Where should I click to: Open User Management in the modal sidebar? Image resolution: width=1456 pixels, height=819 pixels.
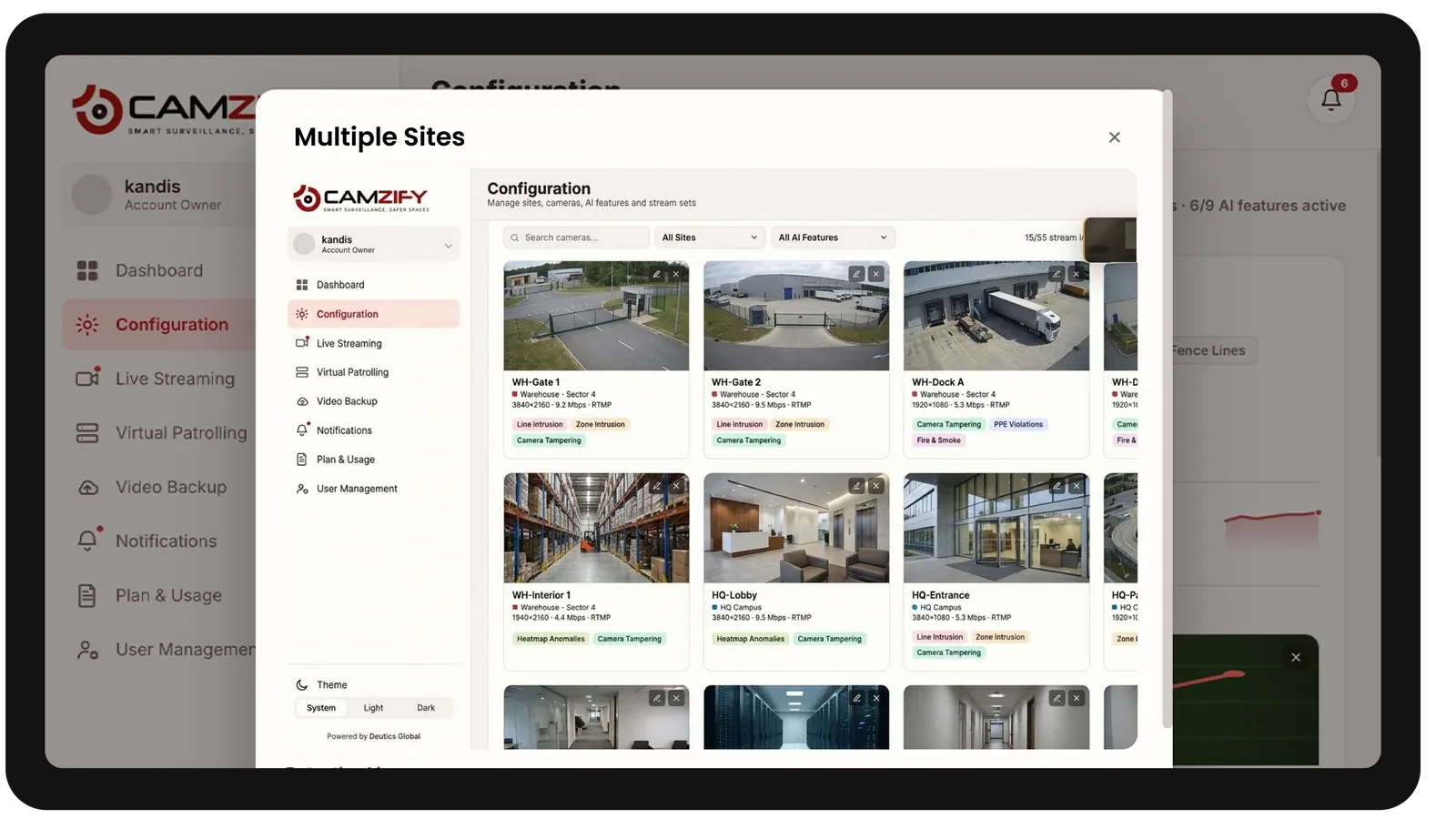[x=374, y=489]
